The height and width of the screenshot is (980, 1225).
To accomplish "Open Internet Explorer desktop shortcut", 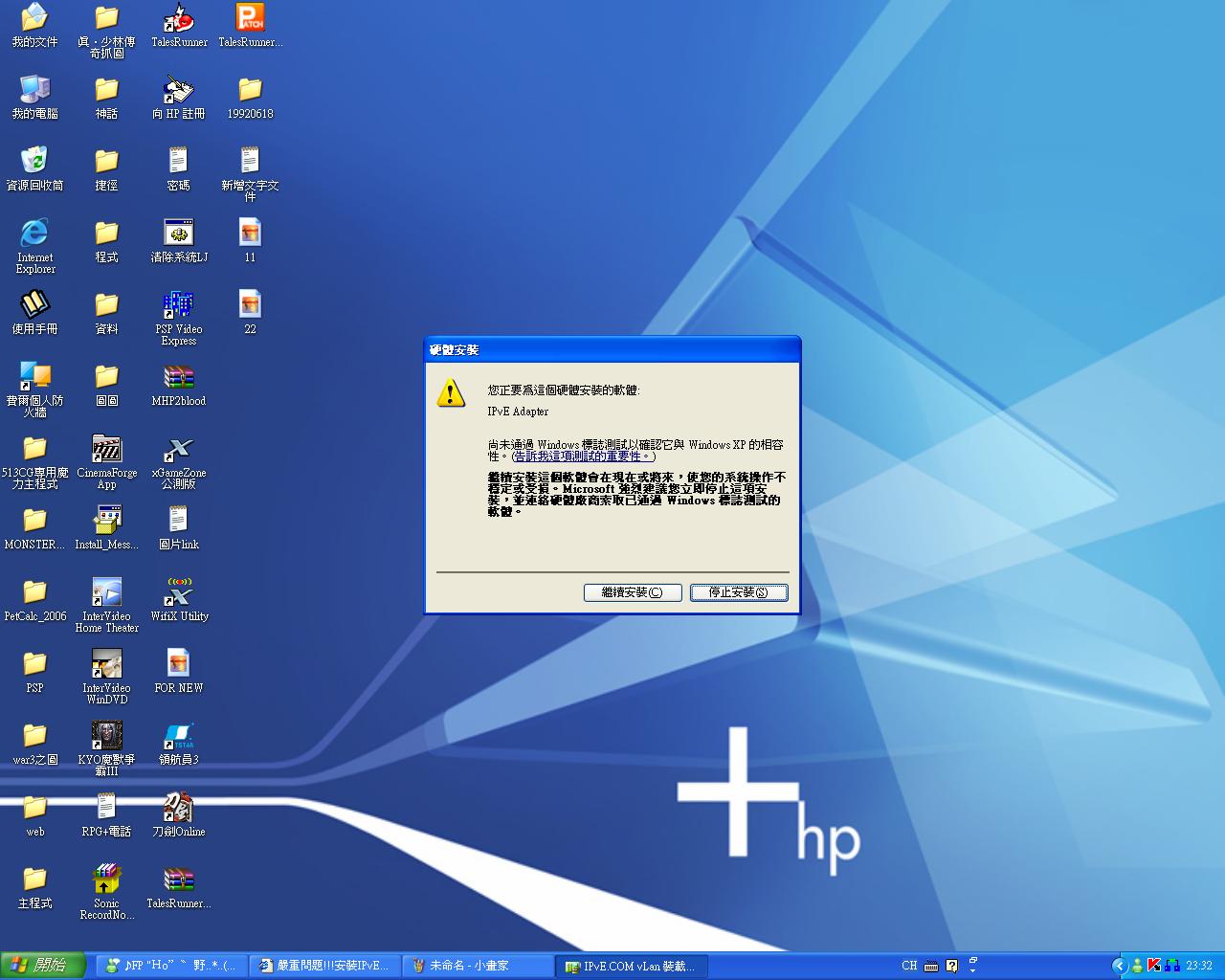I will point(34,233).
